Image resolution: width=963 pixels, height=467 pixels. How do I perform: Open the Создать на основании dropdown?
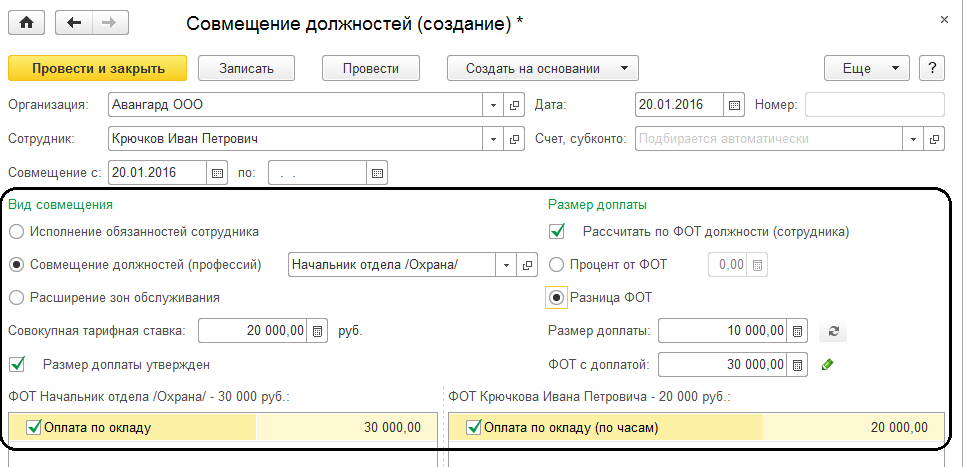pos(623,69)
